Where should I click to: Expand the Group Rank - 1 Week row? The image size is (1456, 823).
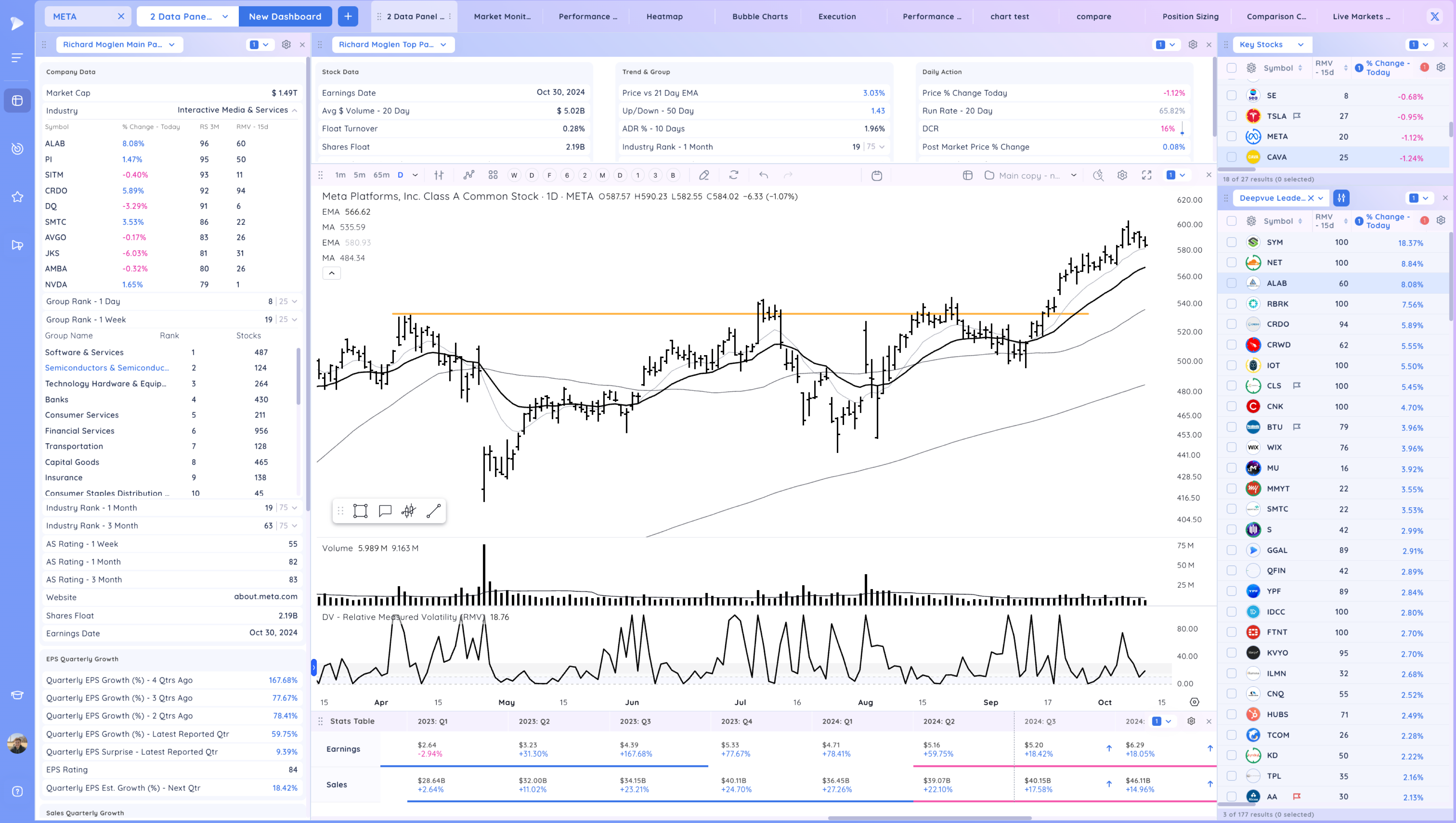pos(294,319)
